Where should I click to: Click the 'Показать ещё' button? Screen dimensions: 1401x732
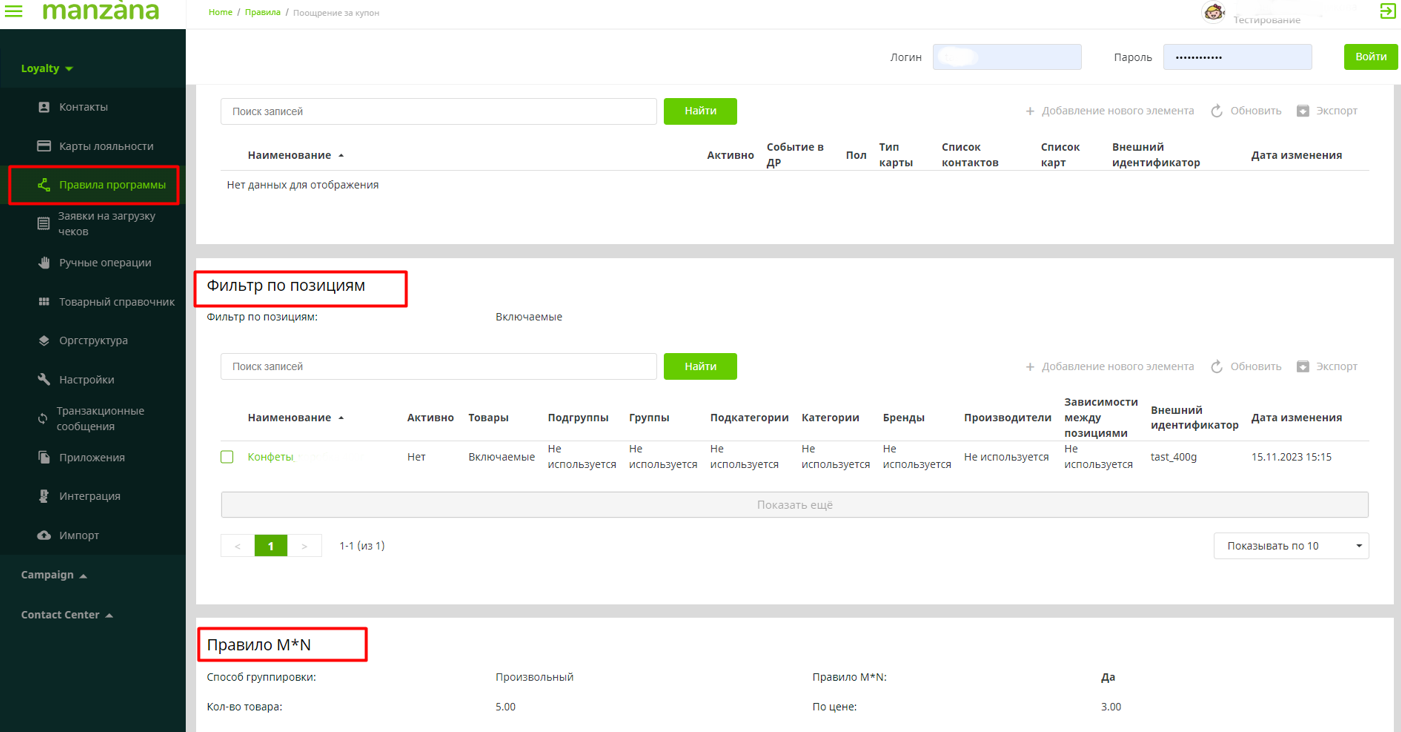(x=794, y=505)
